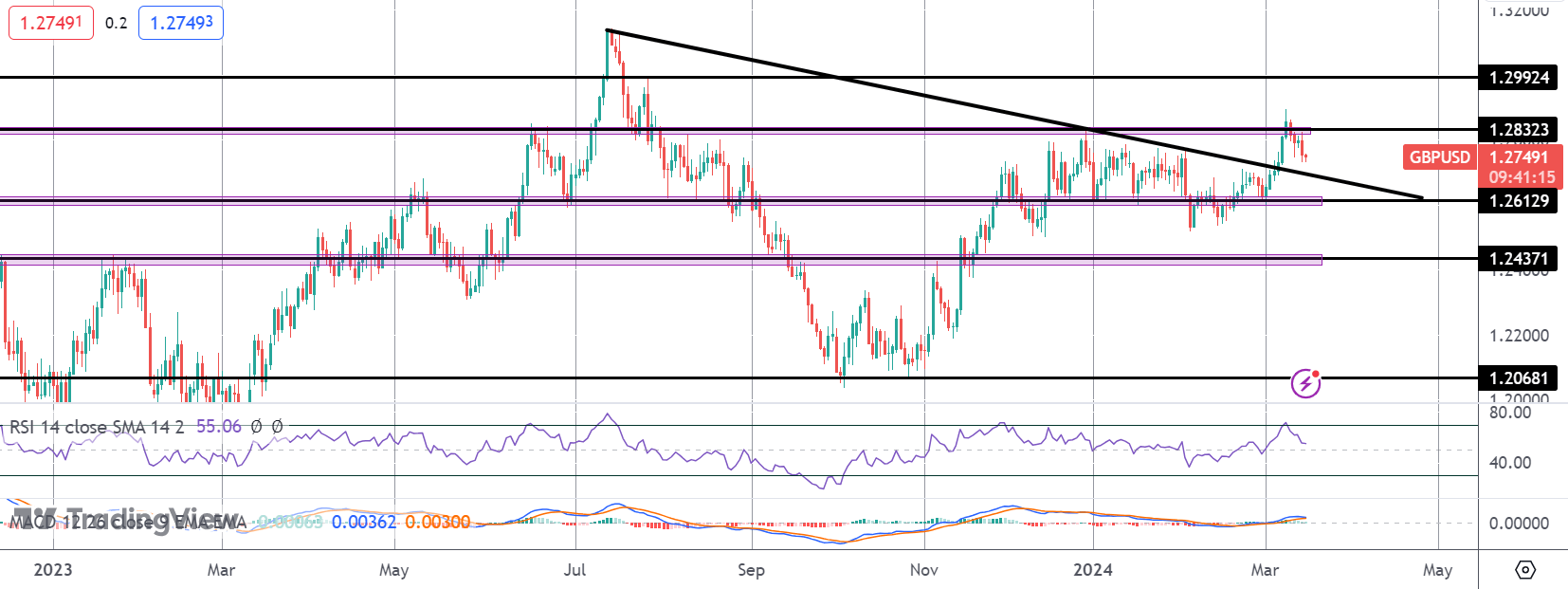Image resolution: width=1568 pixels, height=589 pixels.
Task: Click the Jul label on time axis
Action: click(574, 569)
